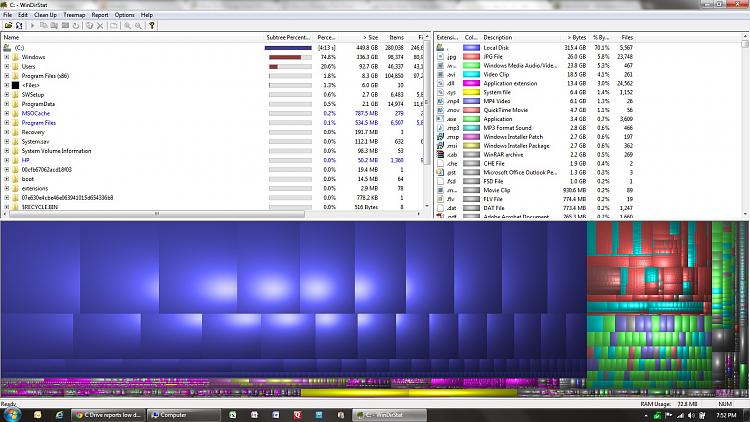750x422 pixels.
Task: Expand the Users folder node
Action: pyautogui.click(x=7, y=67)
